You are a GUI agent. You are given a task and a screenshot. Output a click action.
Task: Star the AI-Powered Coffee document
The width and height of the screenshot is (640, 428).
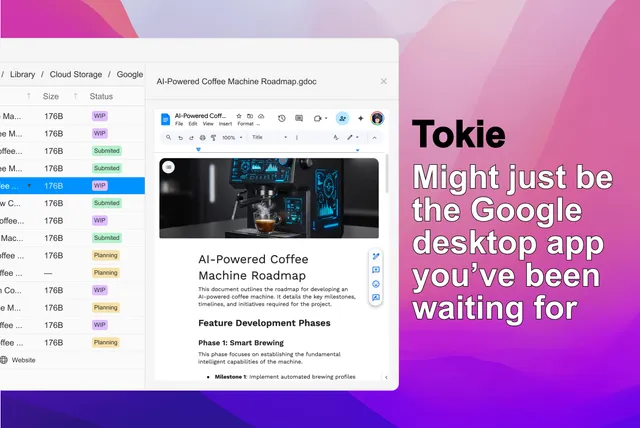click(x=240, y=115)
